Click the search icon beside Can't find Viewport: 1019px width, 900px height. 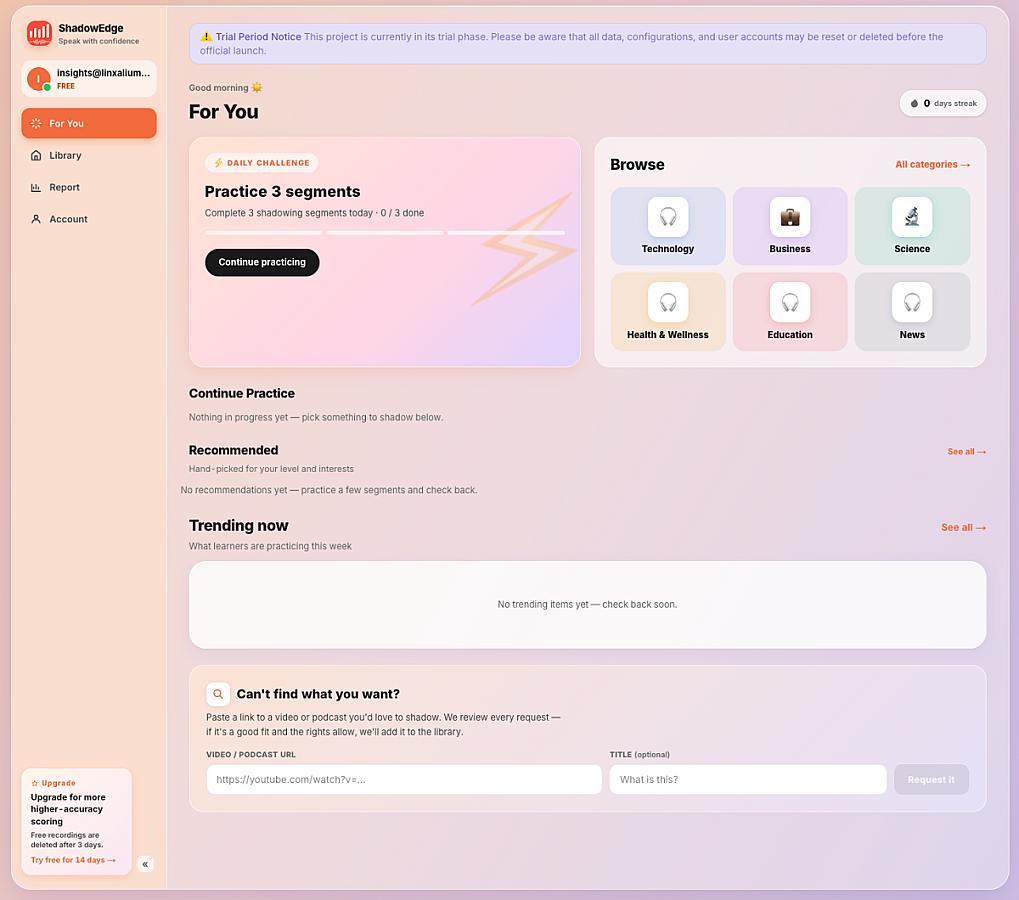tap(218, 694)
